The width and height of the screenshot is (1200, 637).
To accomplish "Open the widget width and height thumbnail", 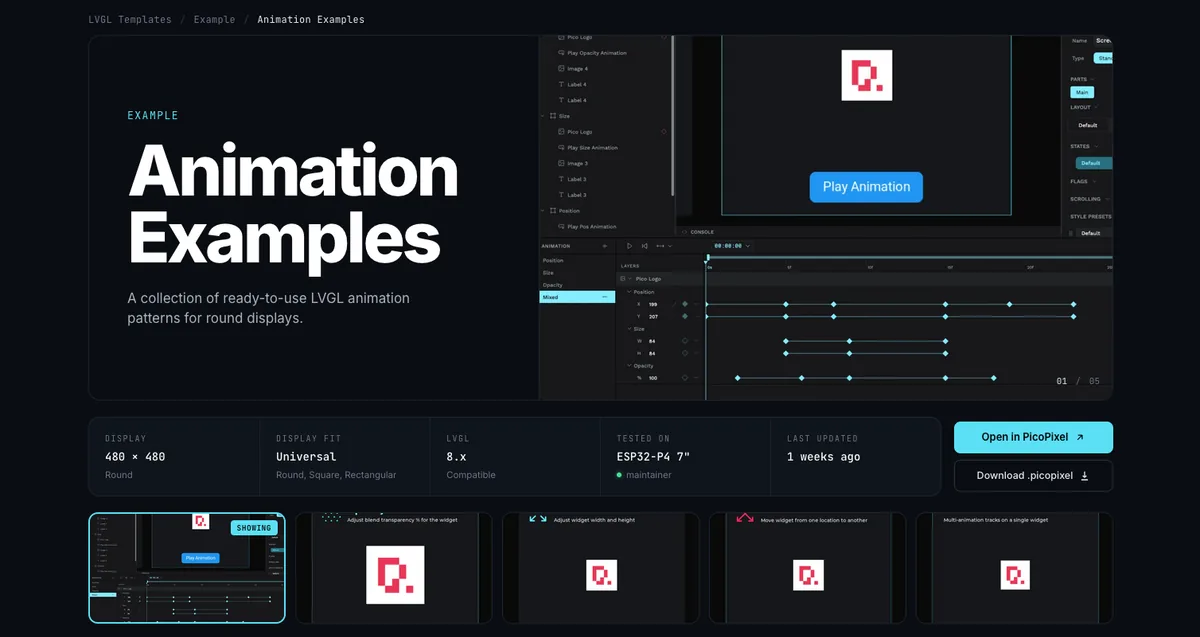I will point(600,568).
